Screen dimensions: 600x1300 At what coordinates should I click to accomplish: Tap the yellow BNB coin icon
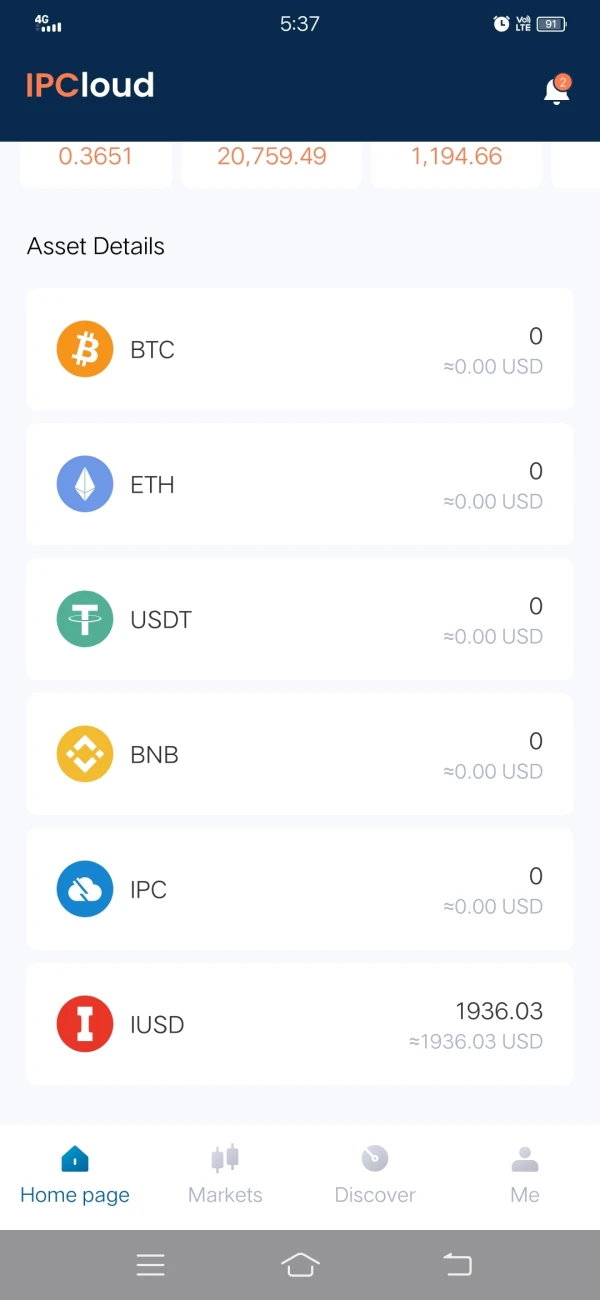(x=85, y=754)
